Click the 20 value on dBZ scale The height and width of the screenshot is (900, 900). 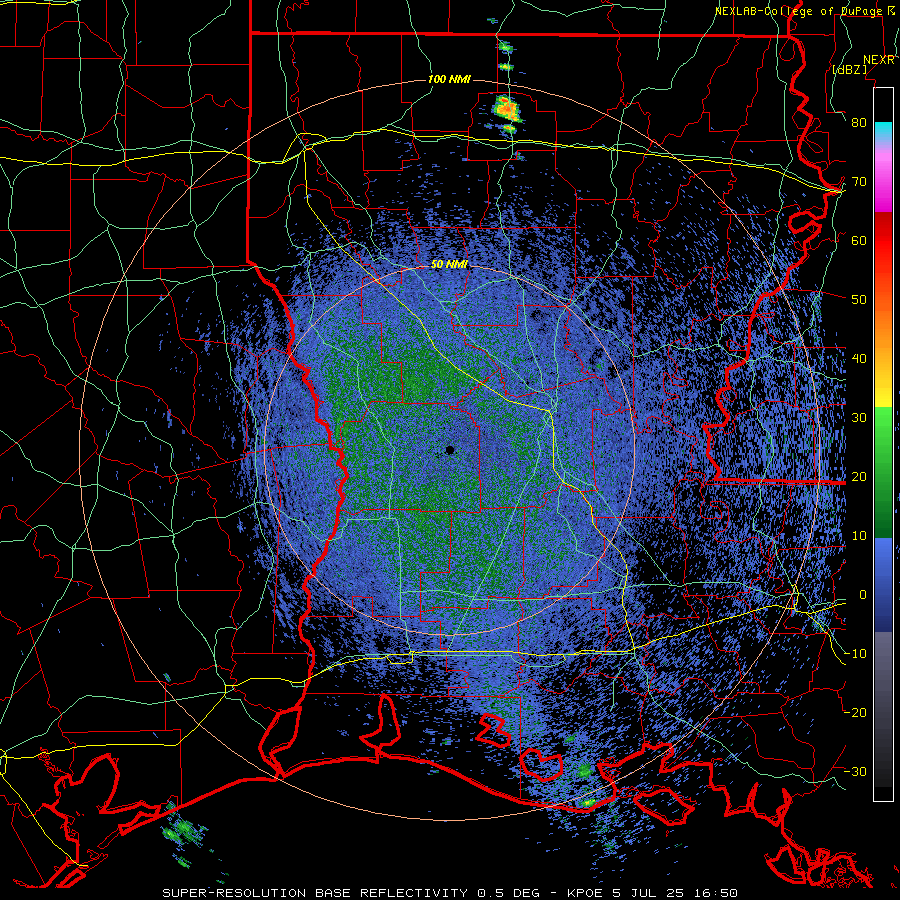click(x=859, y=477)
